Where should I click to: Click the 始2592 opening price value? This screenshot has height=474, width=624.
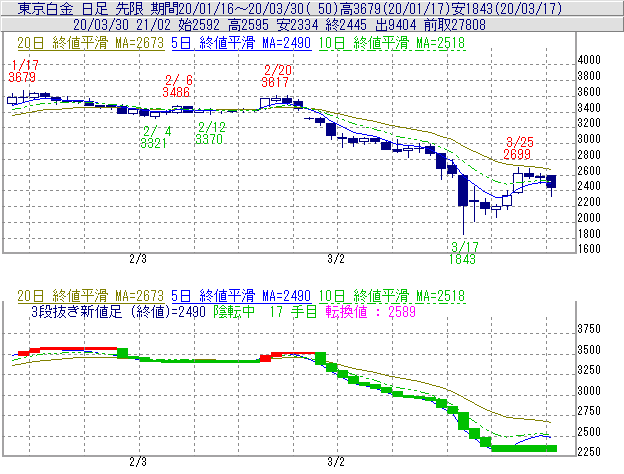pyautogui.click(x=199, y=25)
